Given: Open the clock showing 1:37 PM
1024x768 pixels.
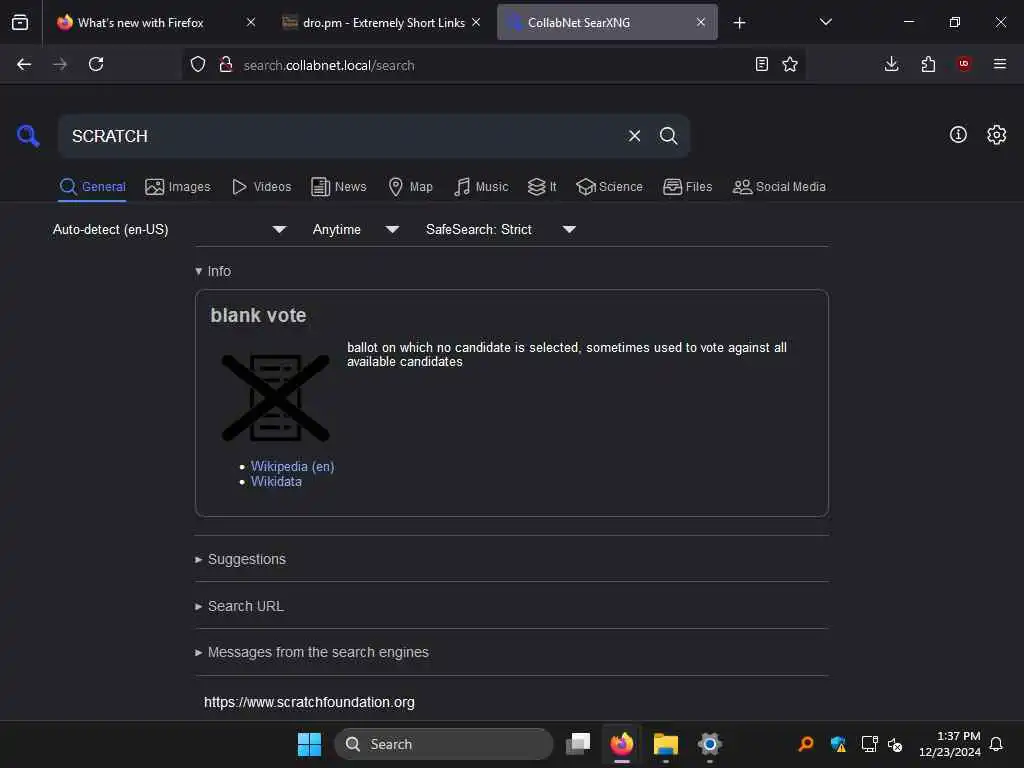Looking at the screenshot, I should tap(949, 744).
